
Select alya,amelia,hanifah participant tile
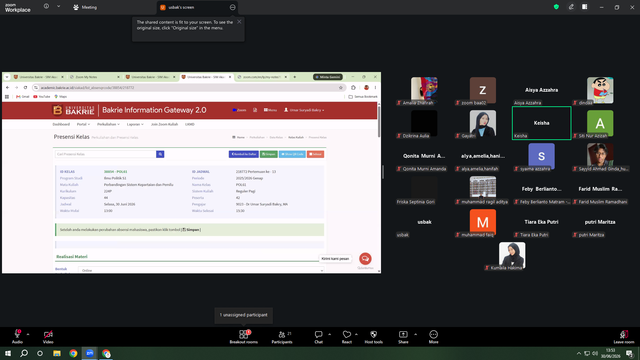point(483,156)
